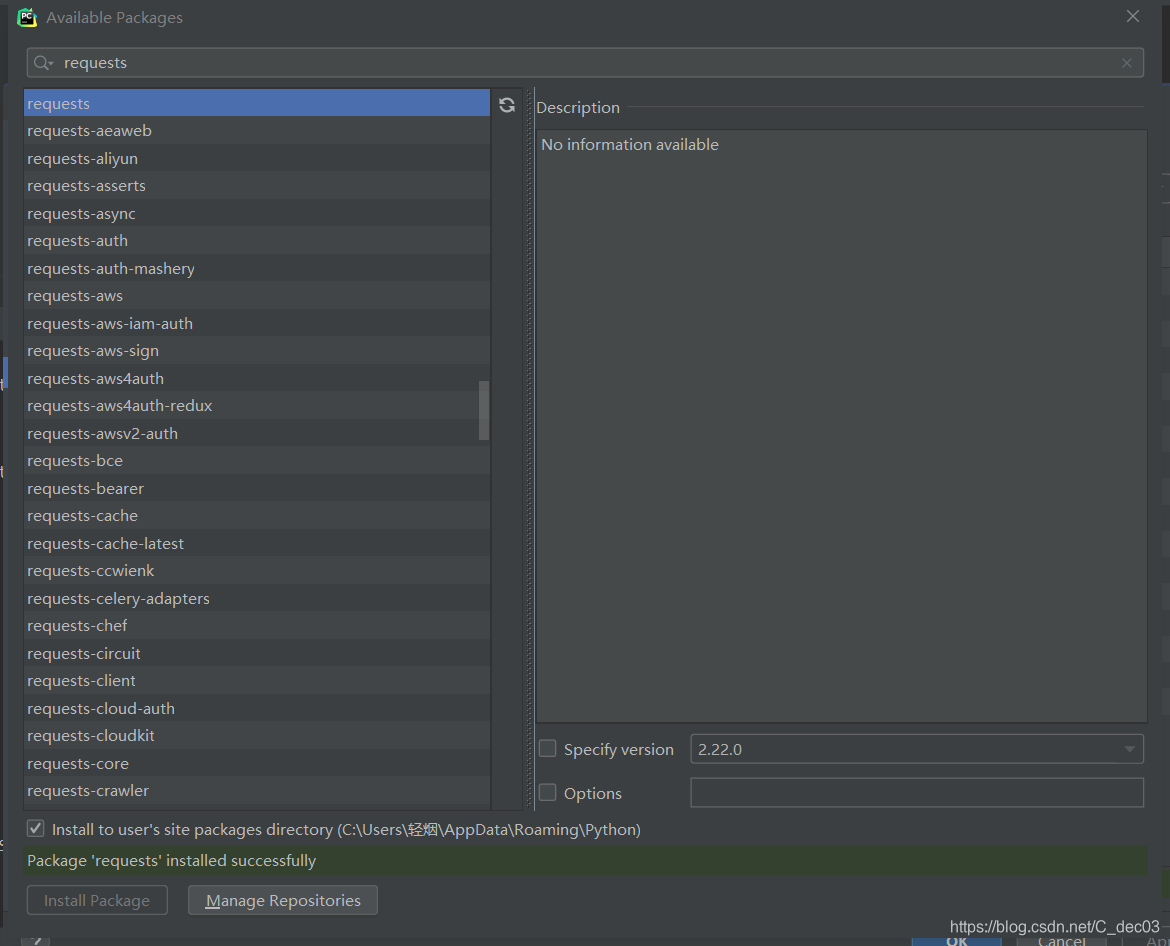Select requests-aws-sign package

(x=257, y=351)
